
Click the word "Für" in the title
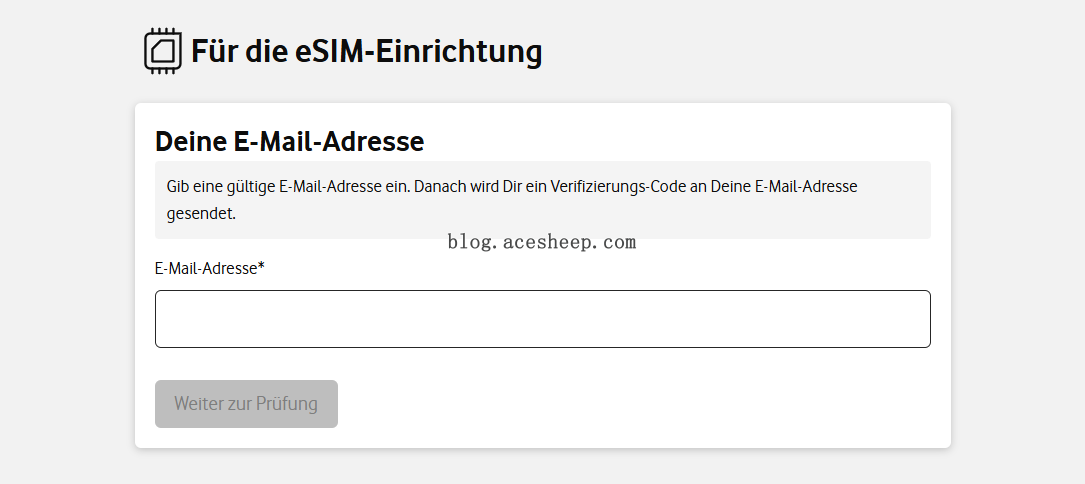click(212, 50)
